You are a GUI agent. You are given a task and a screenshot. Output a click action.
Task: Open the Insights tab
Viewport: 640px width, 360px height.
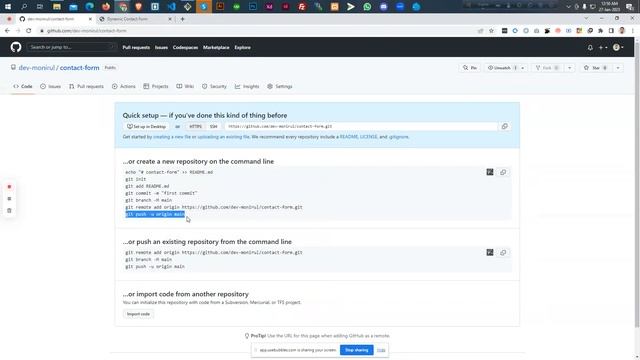tap(247, 87)
